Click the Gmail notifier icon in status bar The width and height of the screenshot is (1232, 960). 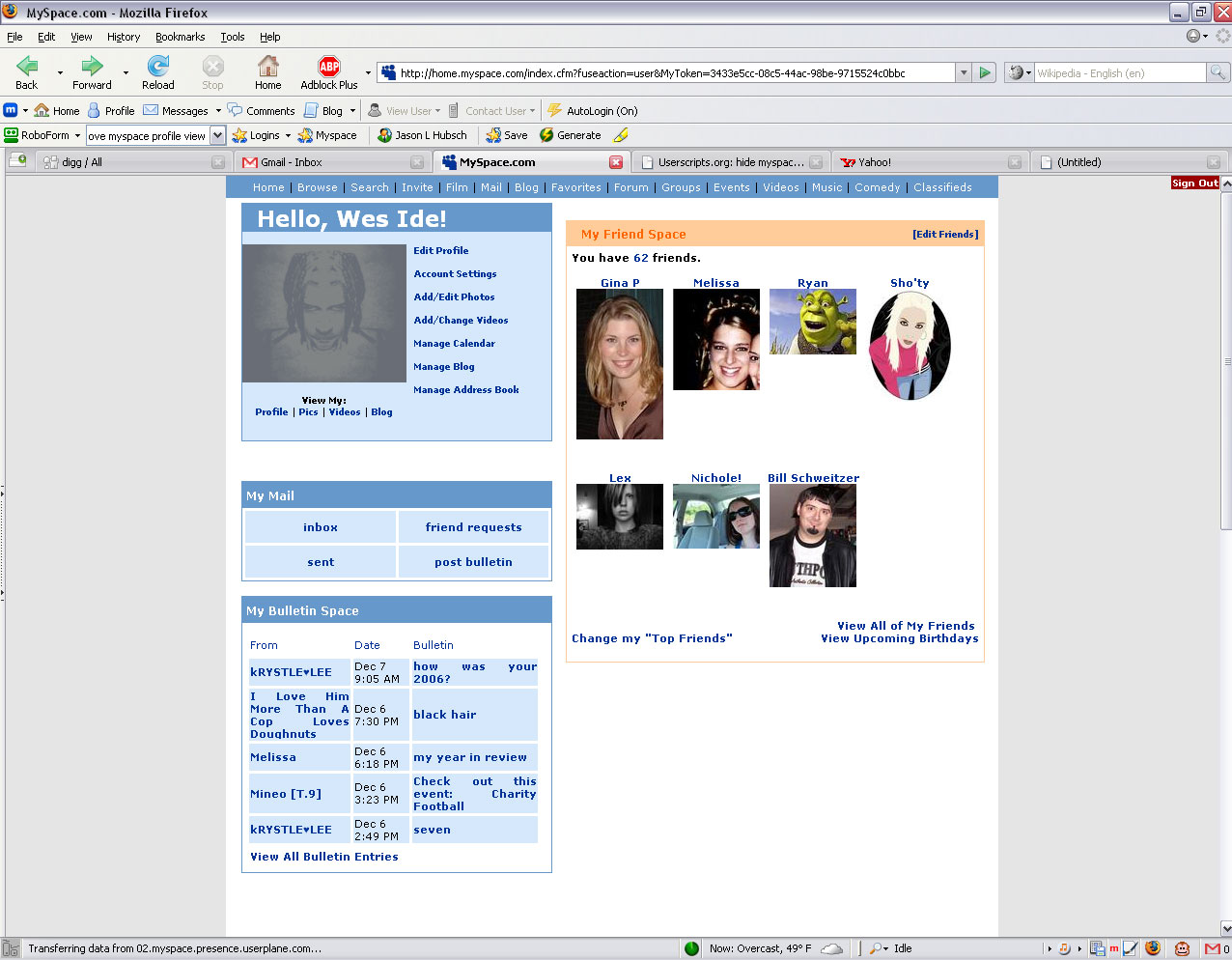1211,948
